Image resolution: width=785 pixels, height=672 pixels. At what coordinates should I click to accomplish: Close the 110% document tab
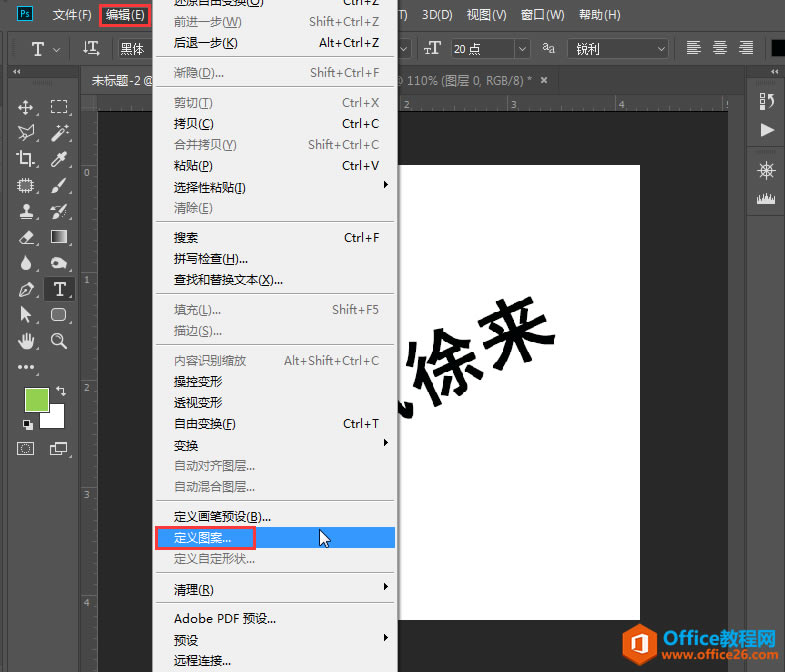544,80
